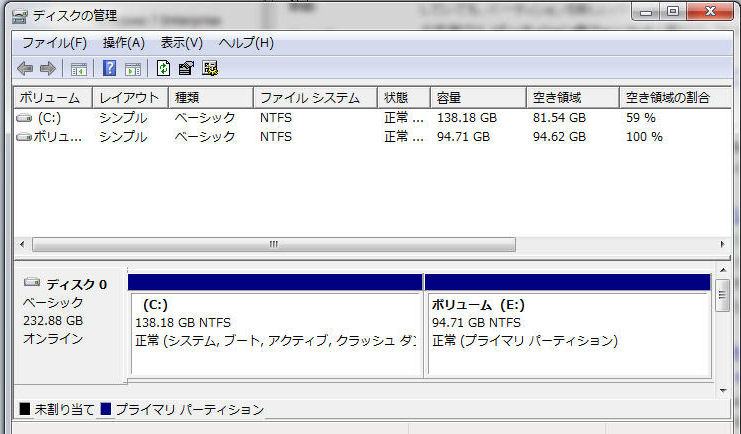Click the disk pane vertical scrollbar thumb
Image resolution: width=741 pixels, height=434 pixels.
(x=723, y=295)
